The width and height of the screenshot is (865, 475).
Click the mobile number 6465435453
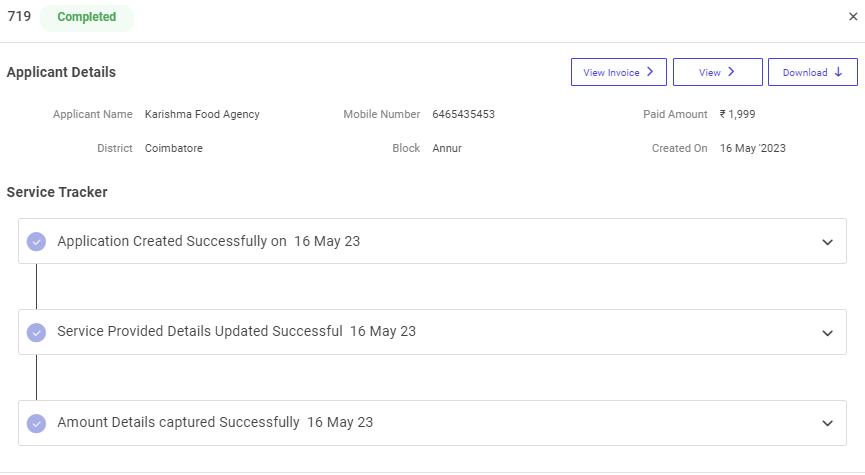click(463, 115)
